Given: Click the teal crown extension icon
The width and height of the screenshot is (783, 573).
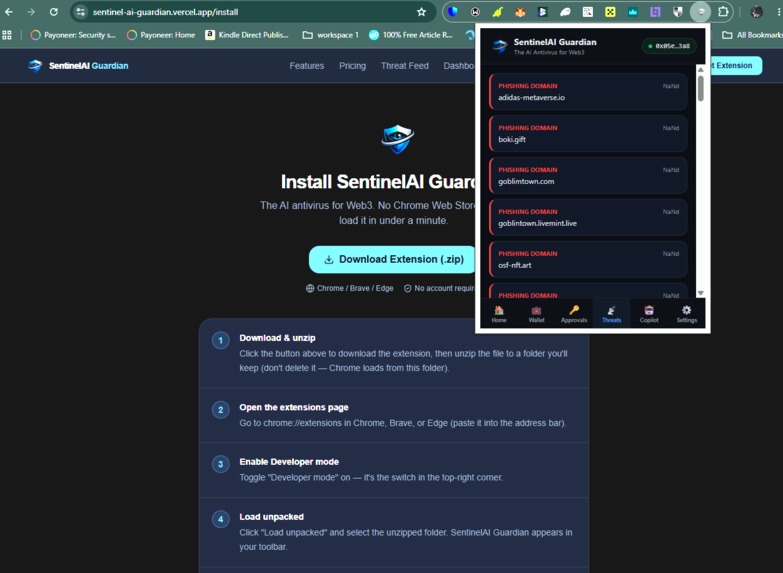Looking at the screenshot, I should [x=633, y=11].
